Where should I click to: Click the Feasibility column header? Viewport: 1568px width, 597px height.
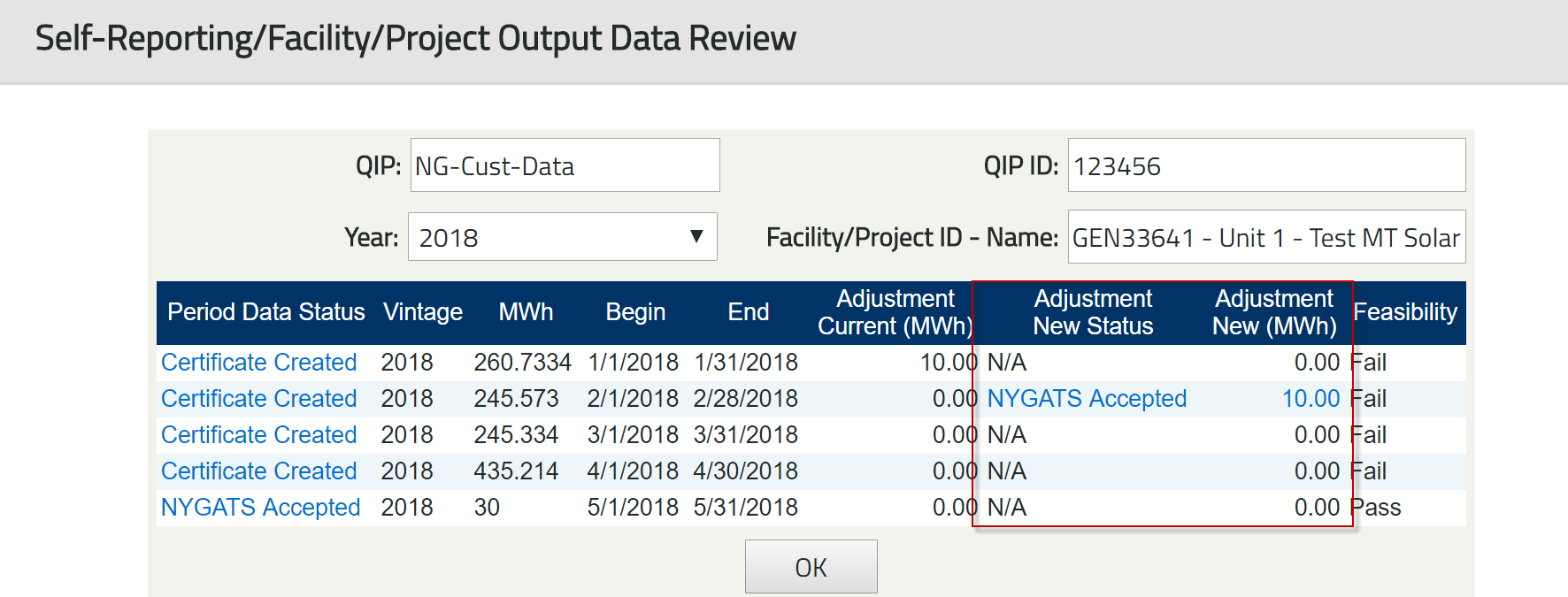coord(1404,312)
